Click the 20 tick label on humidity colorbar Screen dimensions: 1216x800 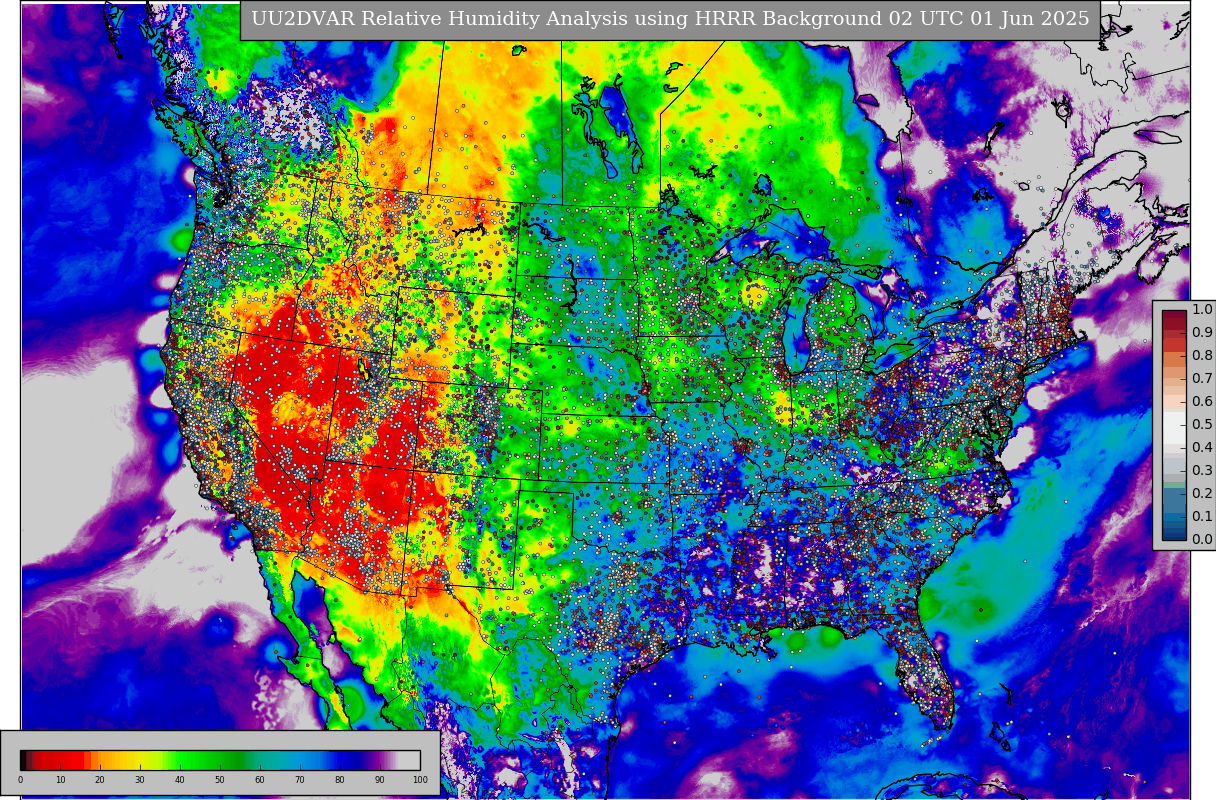(100, 780)
